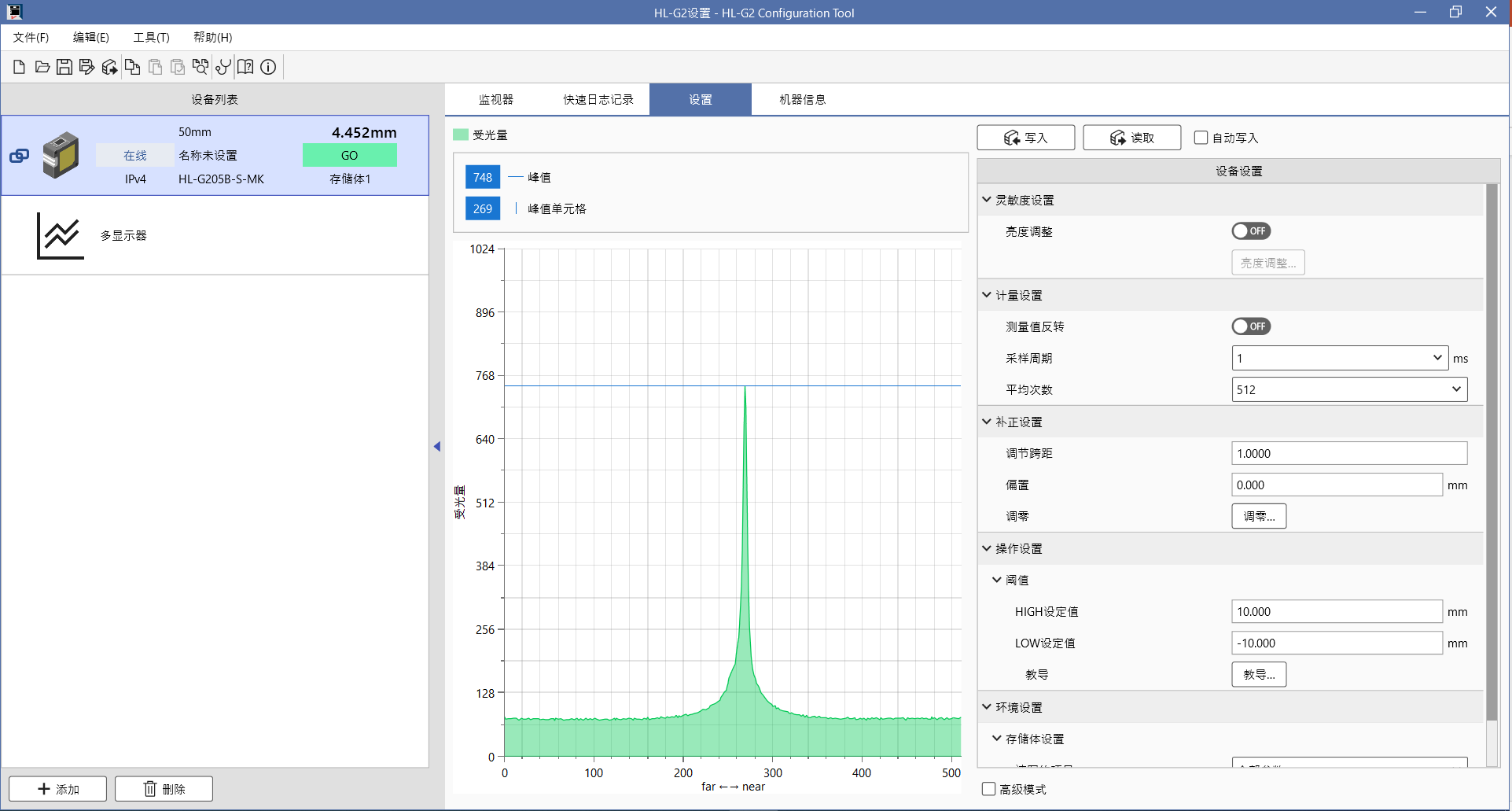Image resolution: width=1512 pixels, height=811 pixels.
Task: Click the greyed-out clipboard-with-checkmark icon
Action: pyautogui.click(x=178, y=67)
